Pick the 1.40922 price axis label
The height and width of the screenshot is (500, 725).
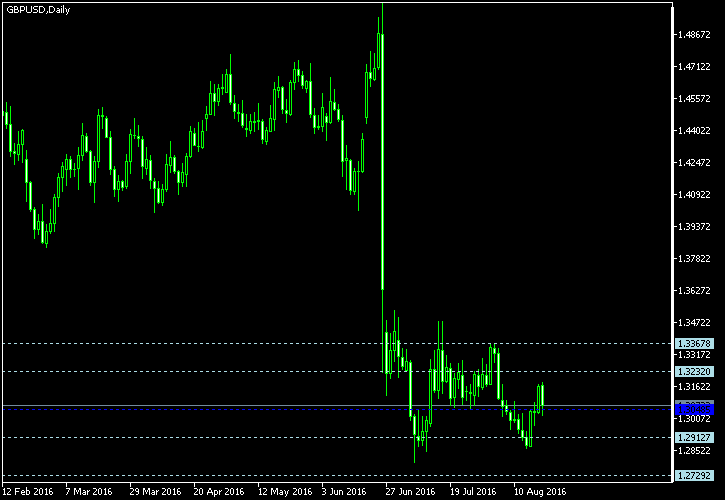694,194
